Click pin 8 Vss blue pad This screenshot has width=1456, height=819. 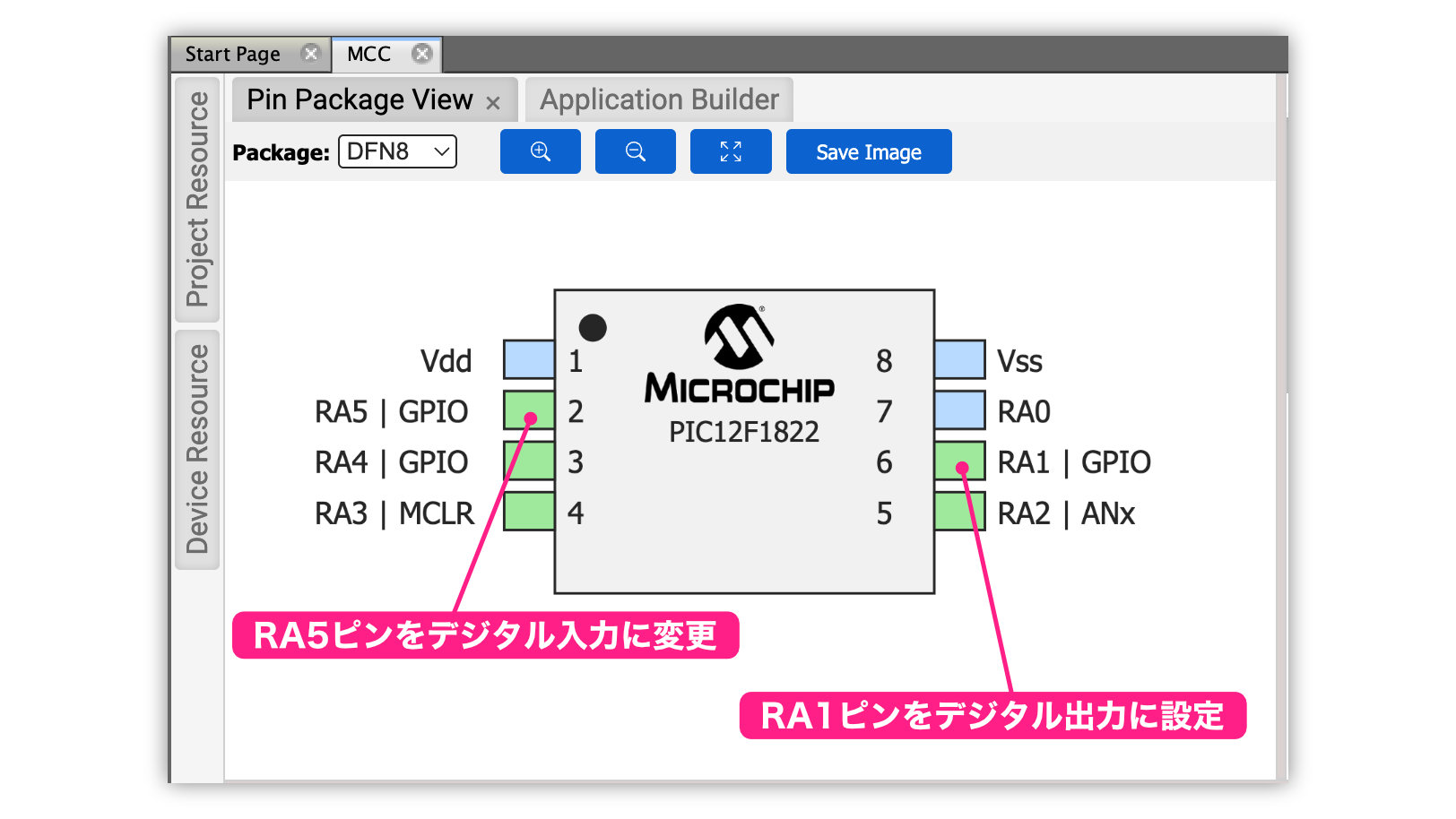coord(960,359)
